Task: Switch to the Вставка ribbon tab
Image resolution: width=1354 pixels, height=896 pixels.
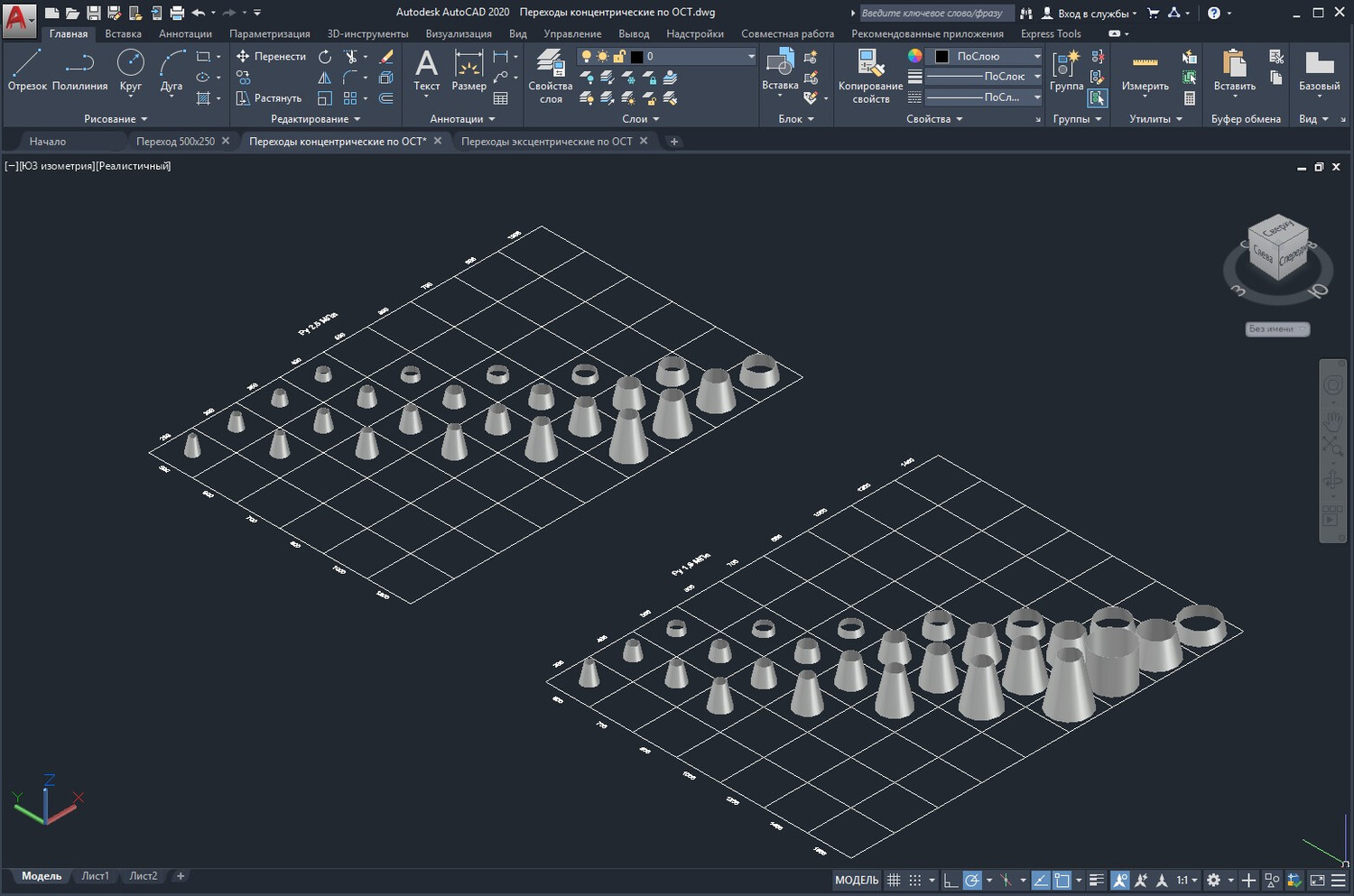Action: click(123, 33)
